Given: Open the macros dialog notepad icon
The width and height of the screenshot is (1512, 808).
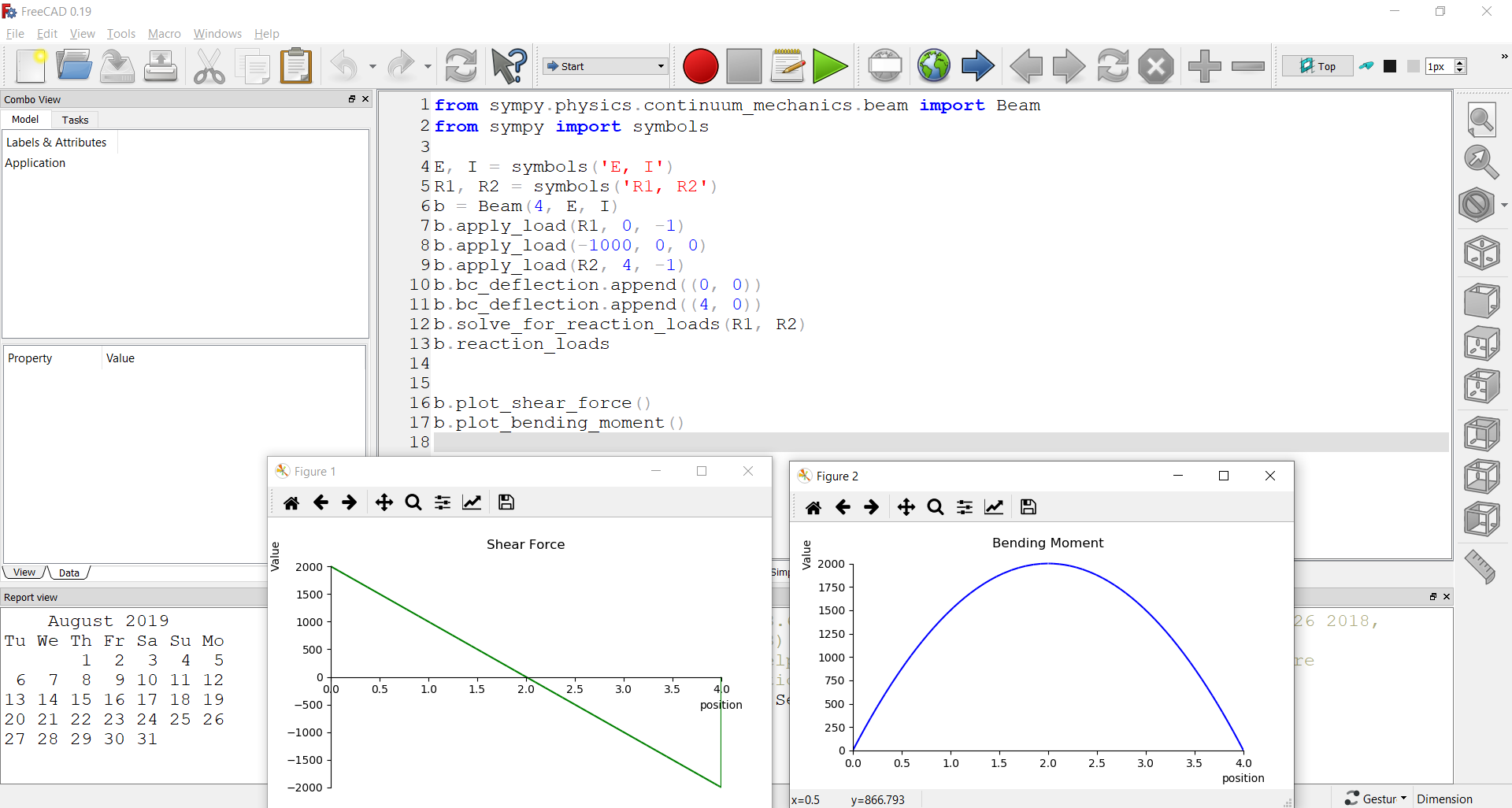Looking at the screenshot, I should 787,66.
